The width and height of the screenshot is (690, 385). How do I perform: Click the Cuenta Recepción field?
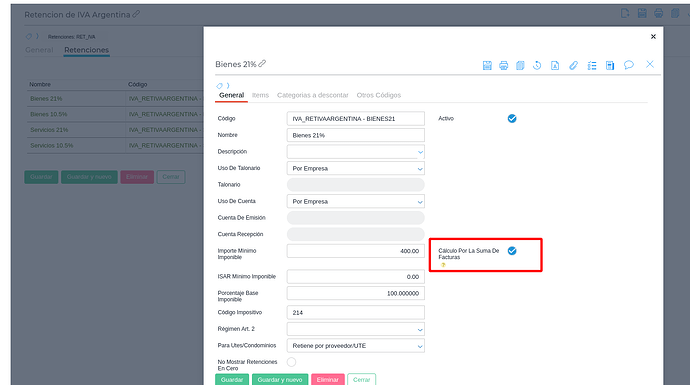click(x=356, y=234)
